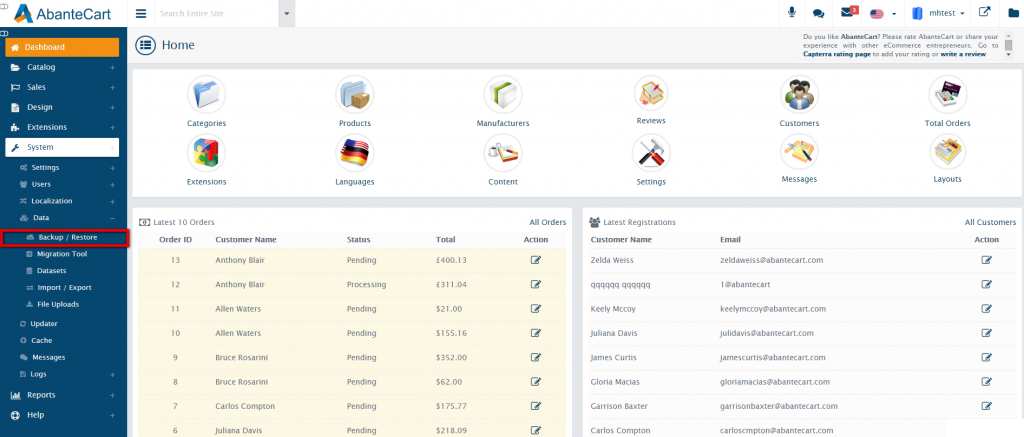
Task: Edit customer Gloria Macias
Action: click(986, 381)
